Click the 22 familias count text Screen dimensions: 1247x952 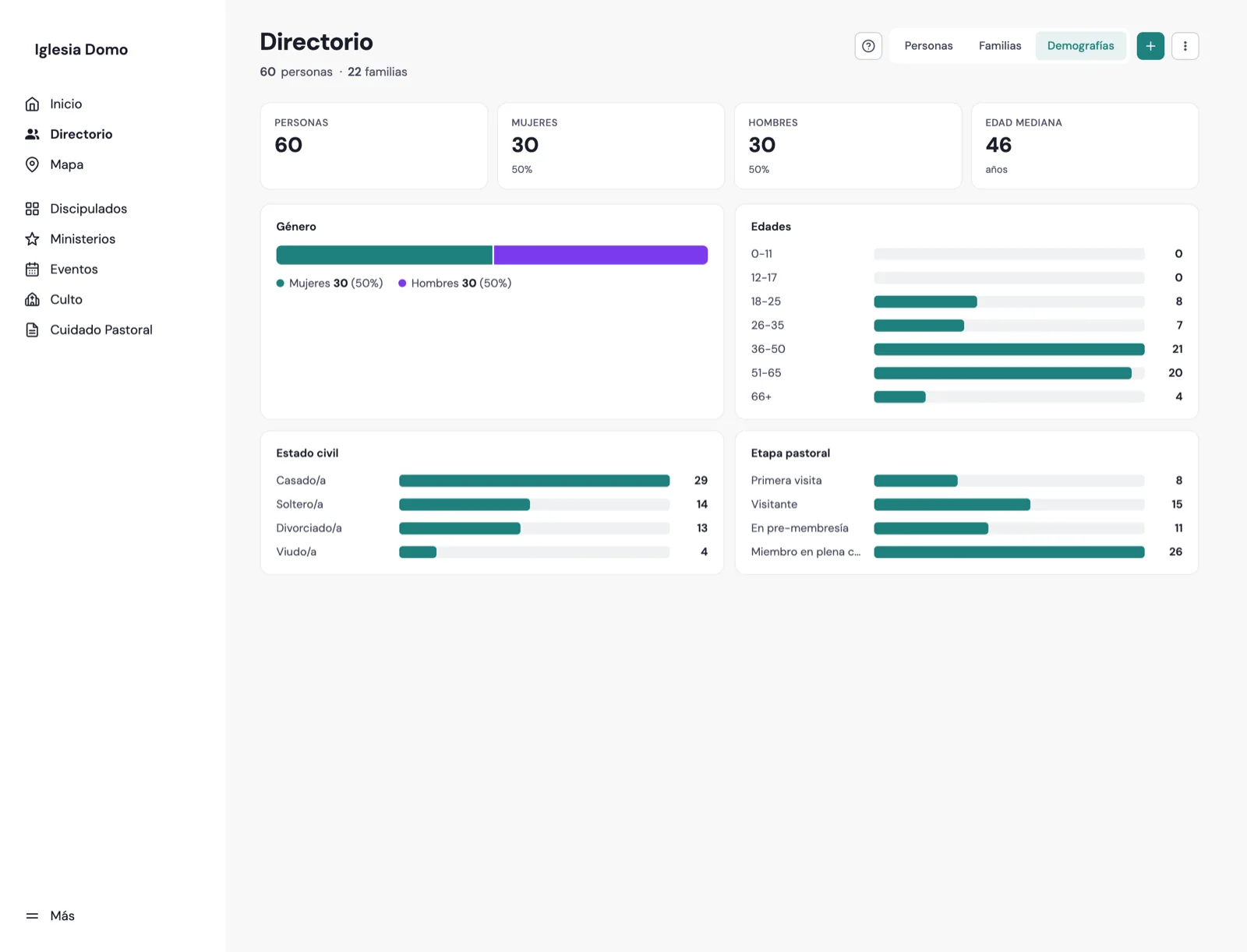(x=377, y=72)
